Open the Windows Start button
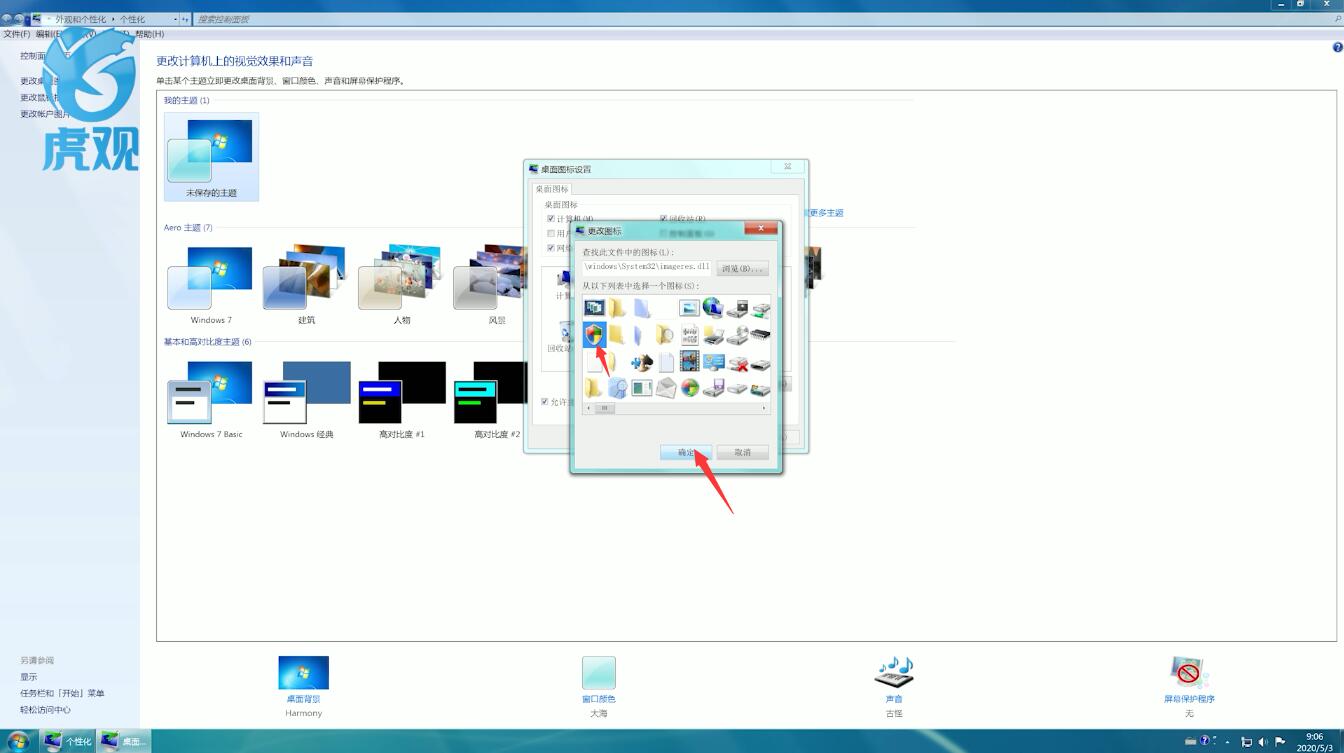 (18, 741)
